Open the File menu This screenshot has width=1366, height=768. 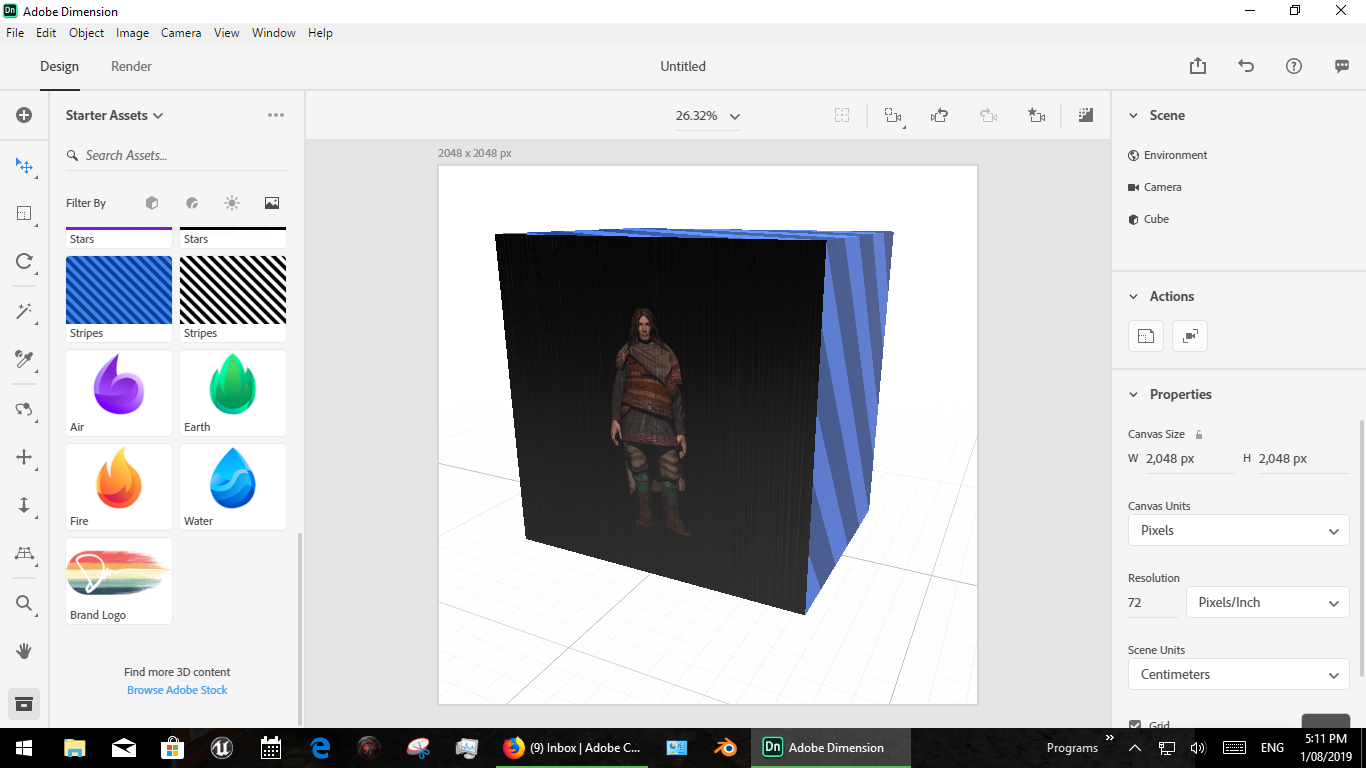15,33
